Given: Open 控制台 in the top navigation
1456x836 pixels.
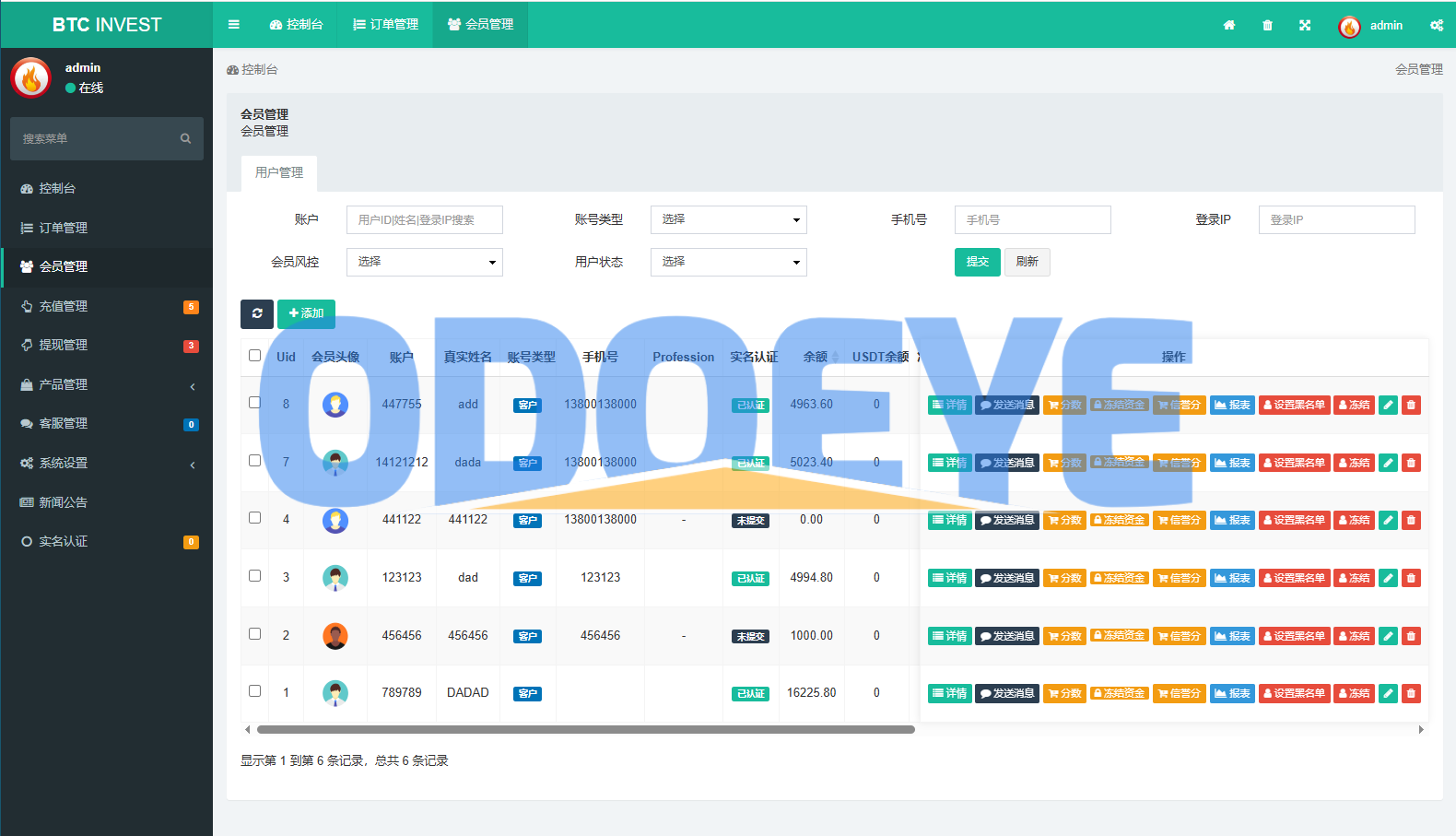Looking at the screenshot, I should [297, 25].
